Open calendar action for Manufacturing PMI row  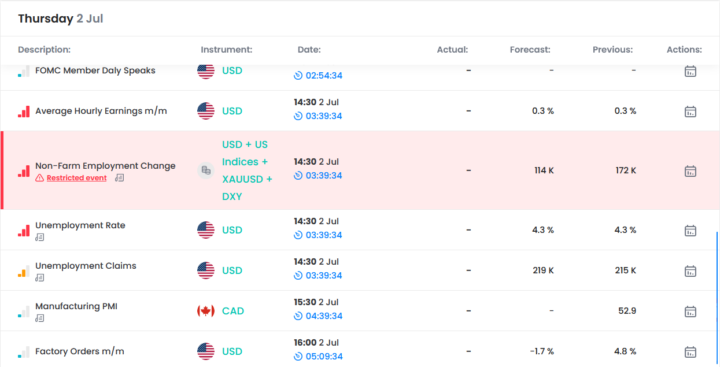pos(690,311)
